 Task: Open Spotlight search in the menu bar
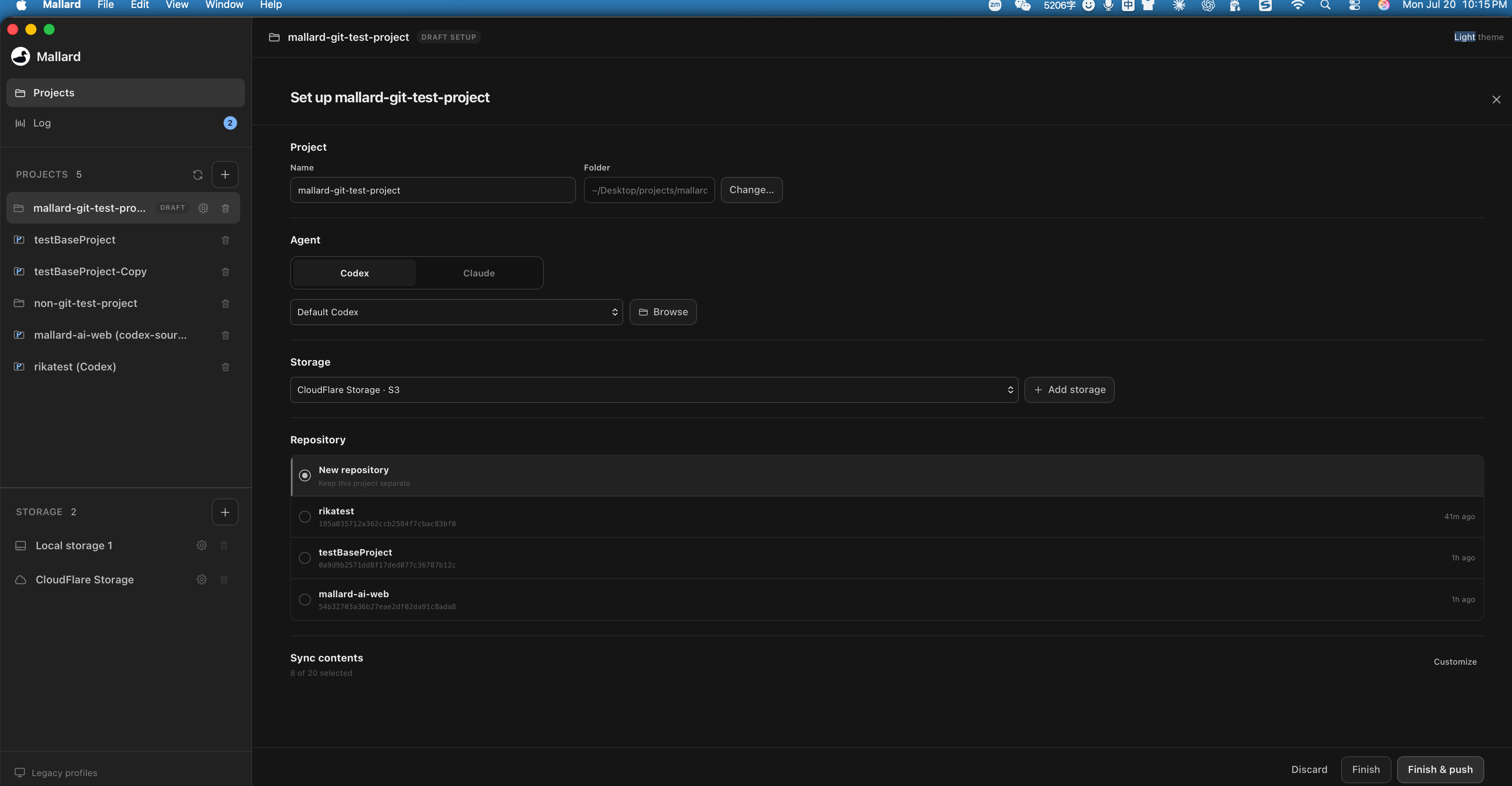[x=1325, y=5]
